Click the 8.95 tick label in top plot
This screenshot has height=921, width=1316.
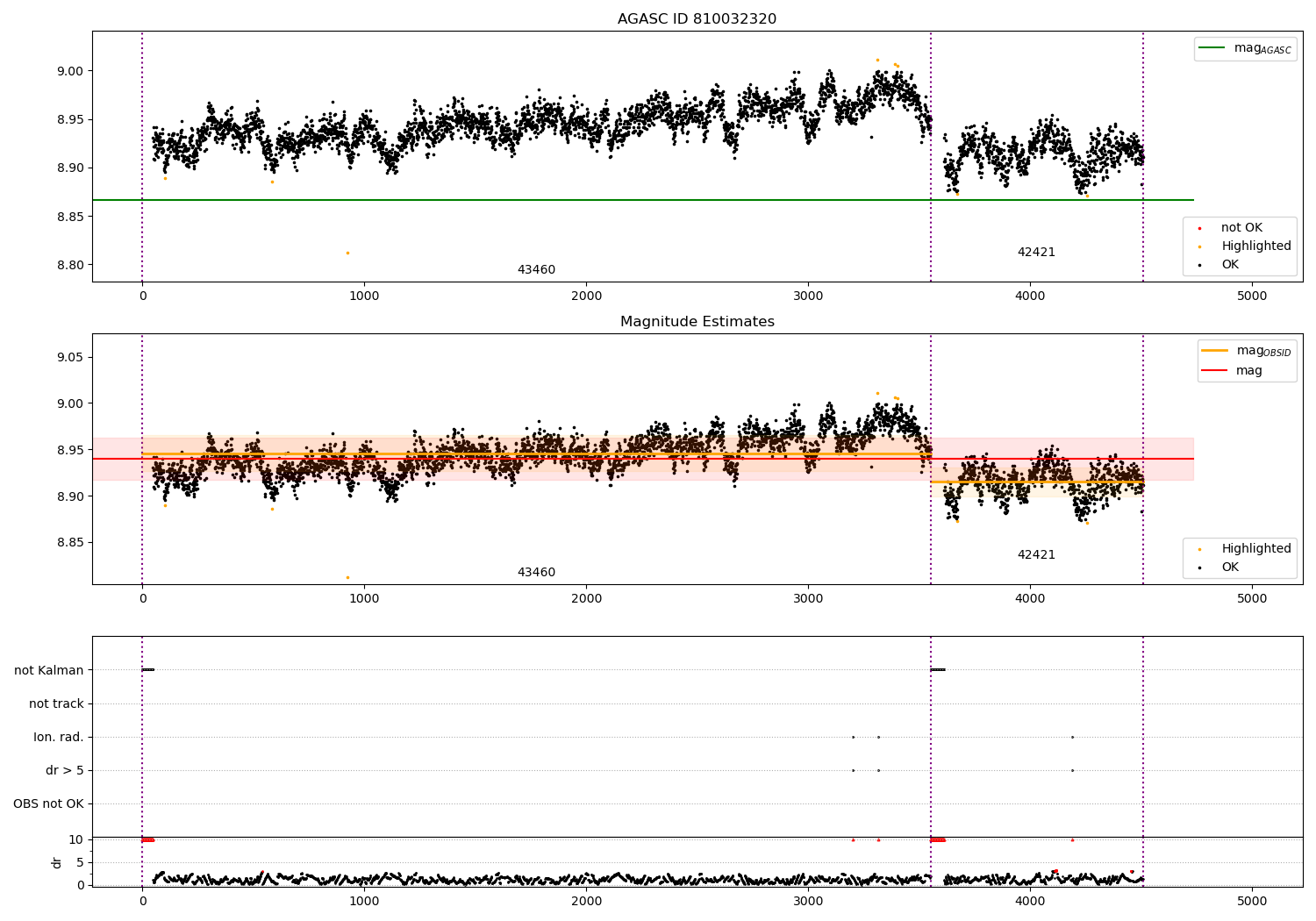(x=69, y=119)
